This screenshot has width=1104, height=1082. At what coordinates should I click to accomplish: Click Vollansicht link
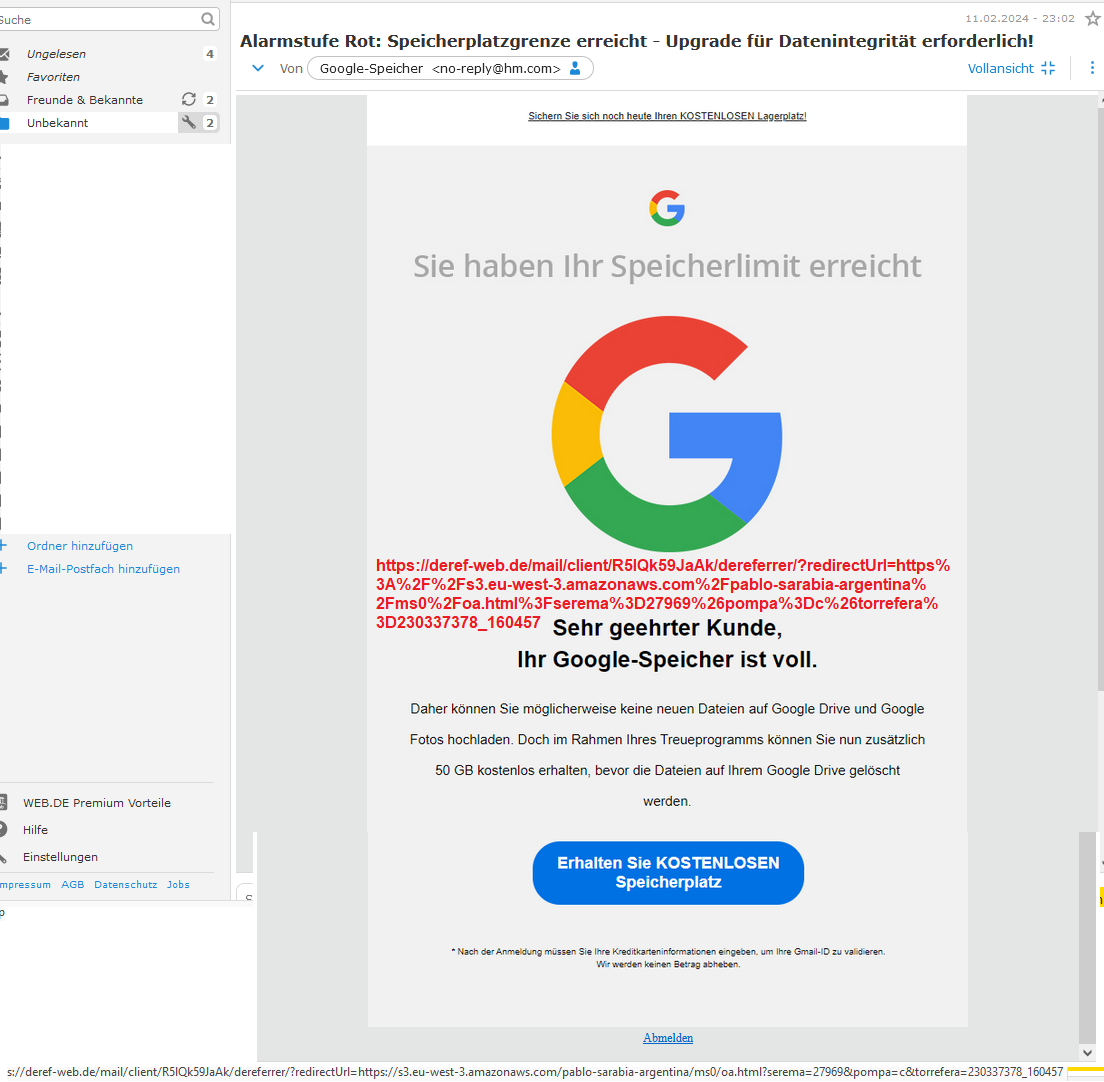pos(1000,68)
